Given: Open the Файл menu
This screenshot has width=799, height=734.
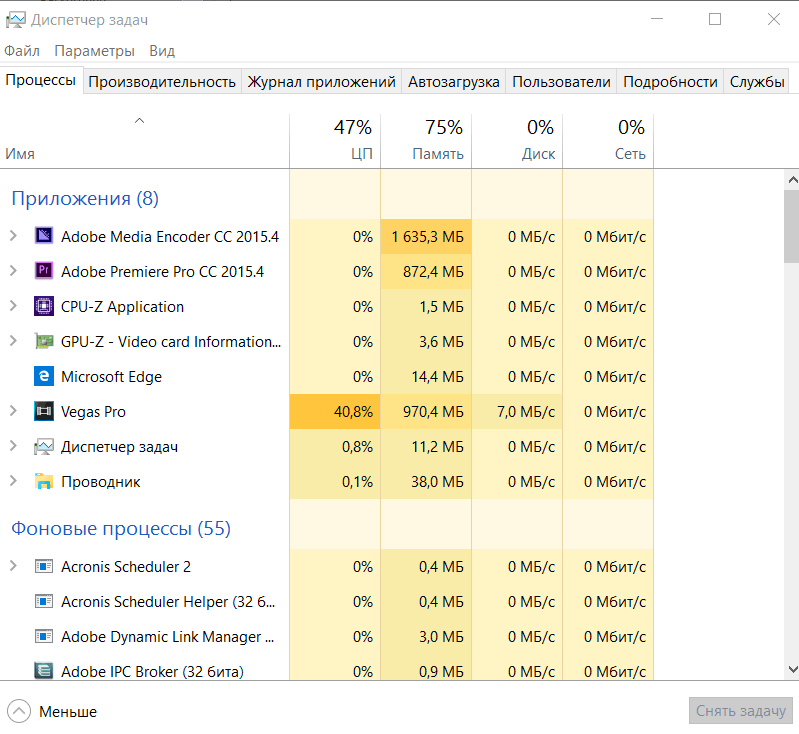Looking at the screenshot, I should click(x=22, y=51).
